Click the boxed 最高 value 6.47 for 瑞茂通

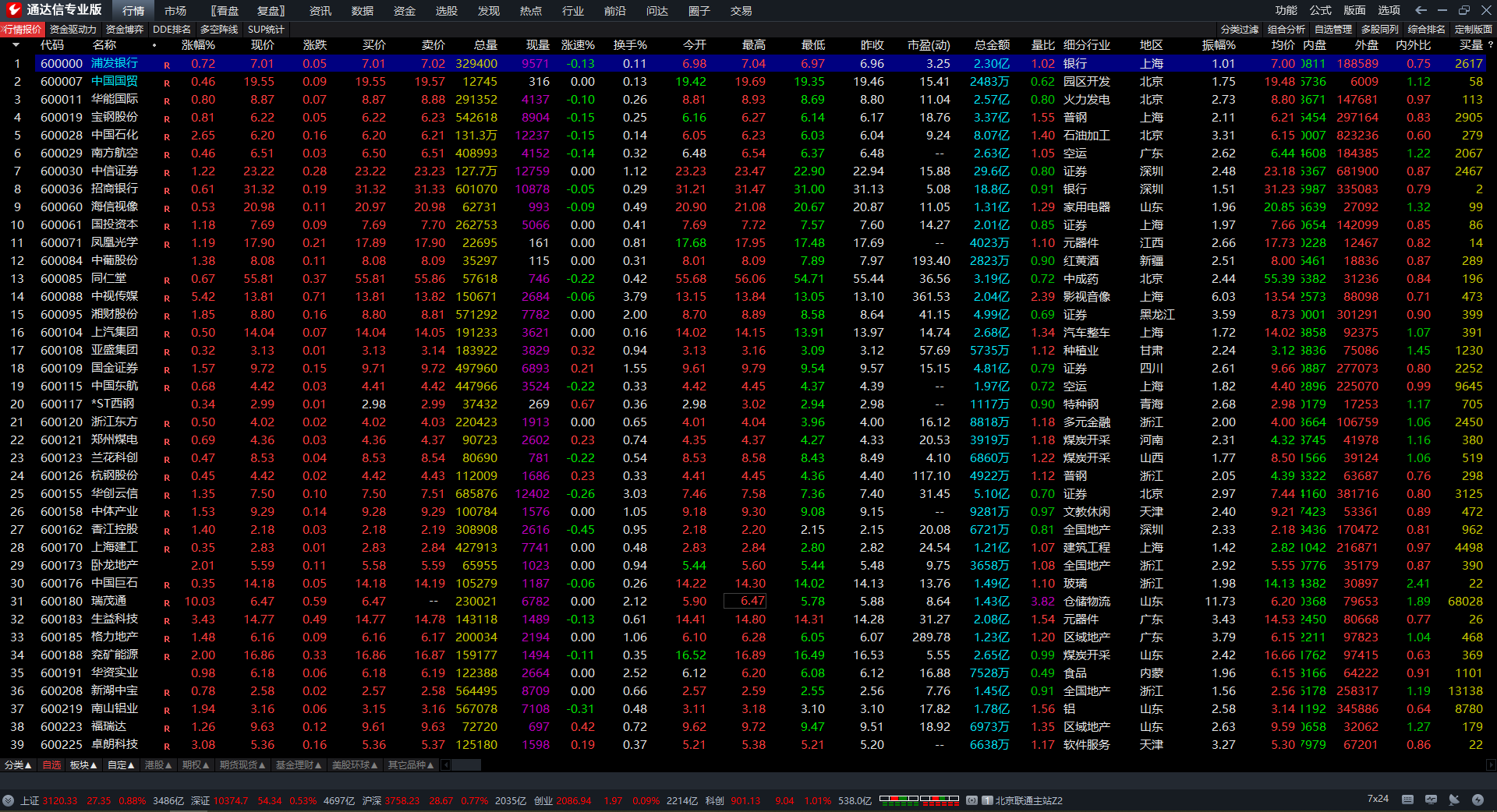(745, 602)
